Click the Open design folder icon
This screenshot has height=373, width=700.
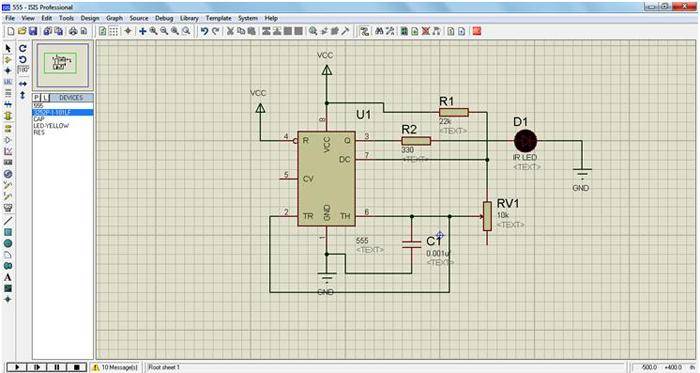click(x=22, y=31)
